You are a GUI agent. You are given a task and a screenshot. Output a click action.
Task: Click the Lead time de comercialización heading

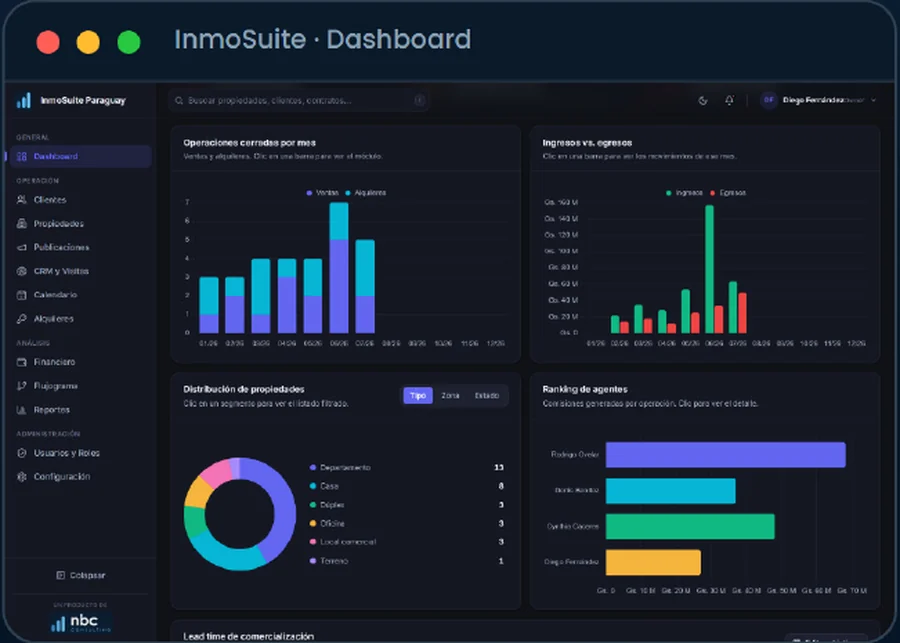tap(249, 636)
